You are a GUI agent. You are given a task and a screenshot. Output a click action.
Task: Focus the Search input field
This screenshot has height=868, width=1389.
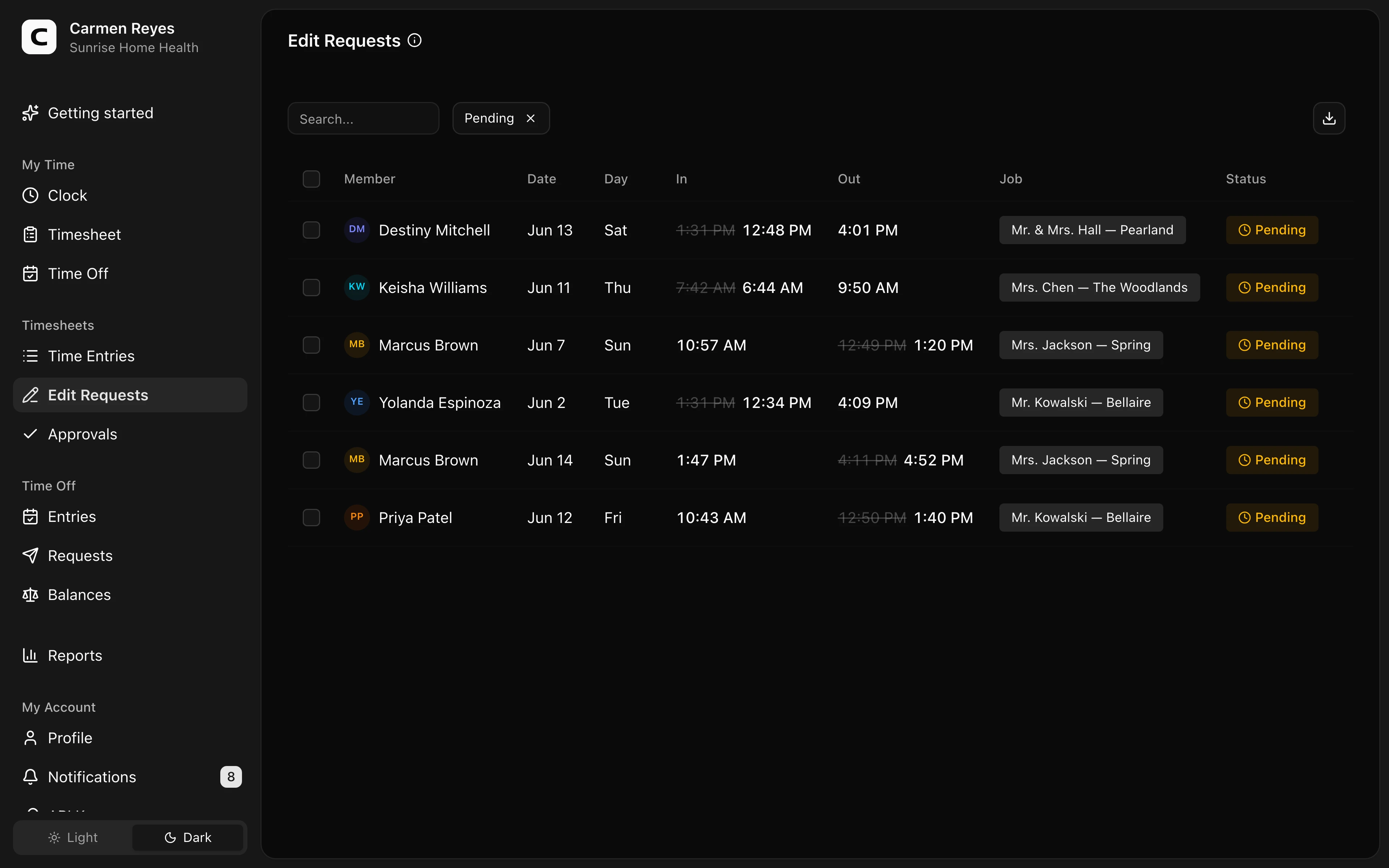[x=363, y=118]
